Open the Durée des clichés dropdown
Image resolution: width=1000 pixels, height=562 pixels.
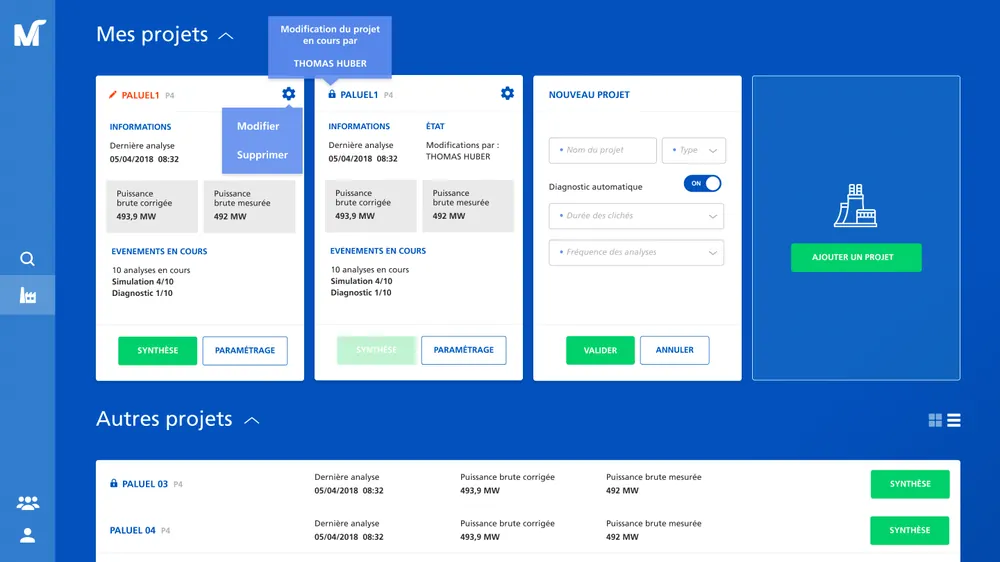(x=636, y=216)
